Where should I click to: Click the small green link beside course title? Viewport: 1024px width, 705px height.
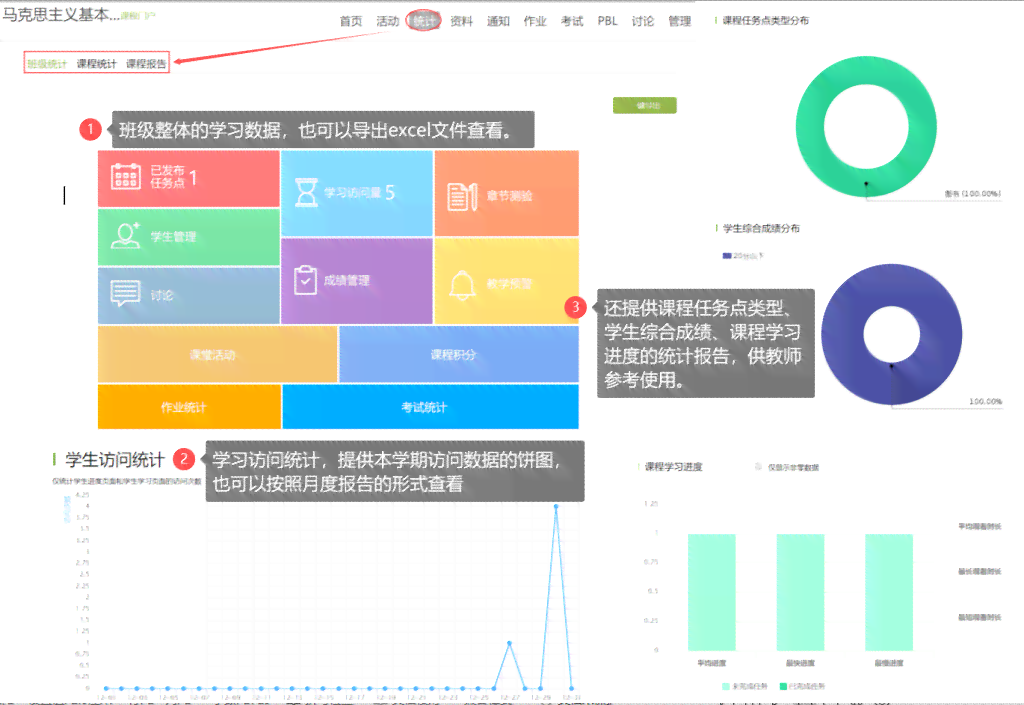[x=138, y=15]
